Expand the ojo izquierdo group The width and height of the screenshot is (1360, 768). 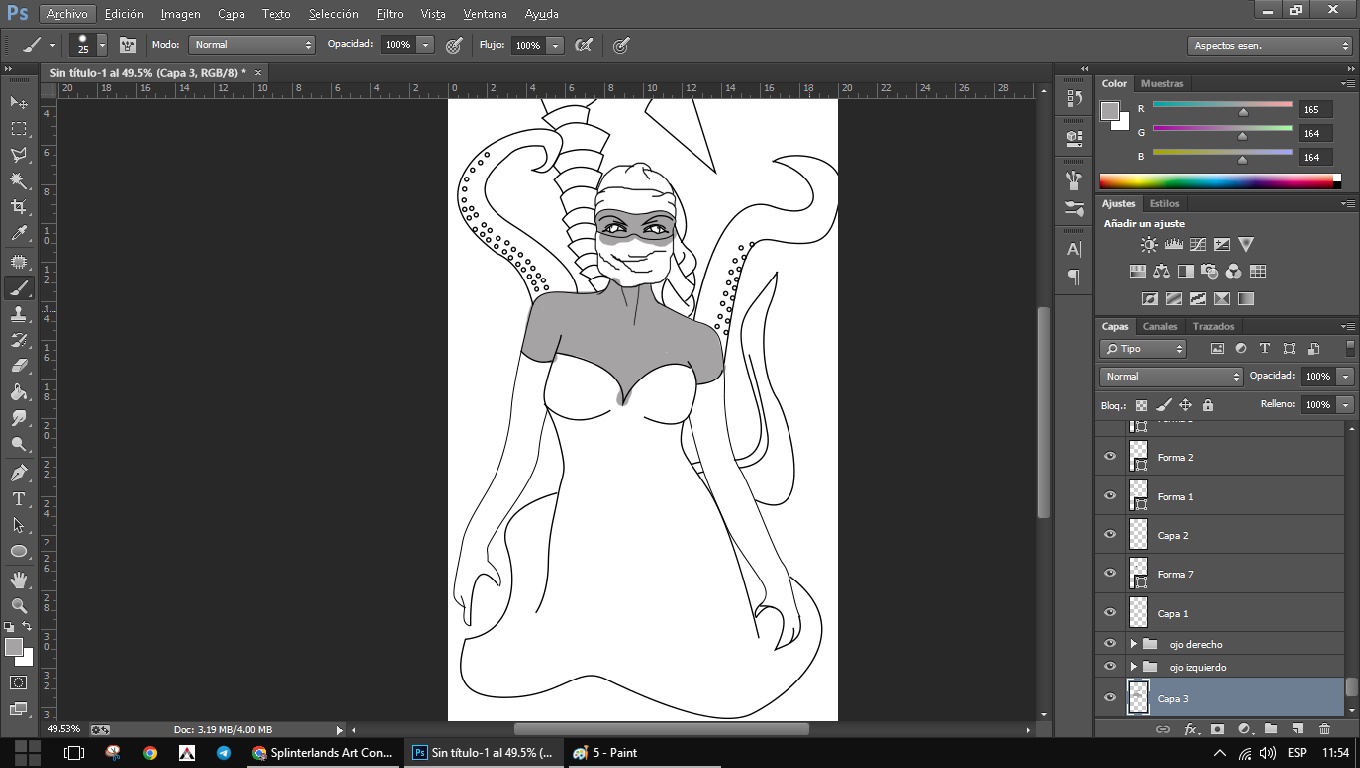1133,667
